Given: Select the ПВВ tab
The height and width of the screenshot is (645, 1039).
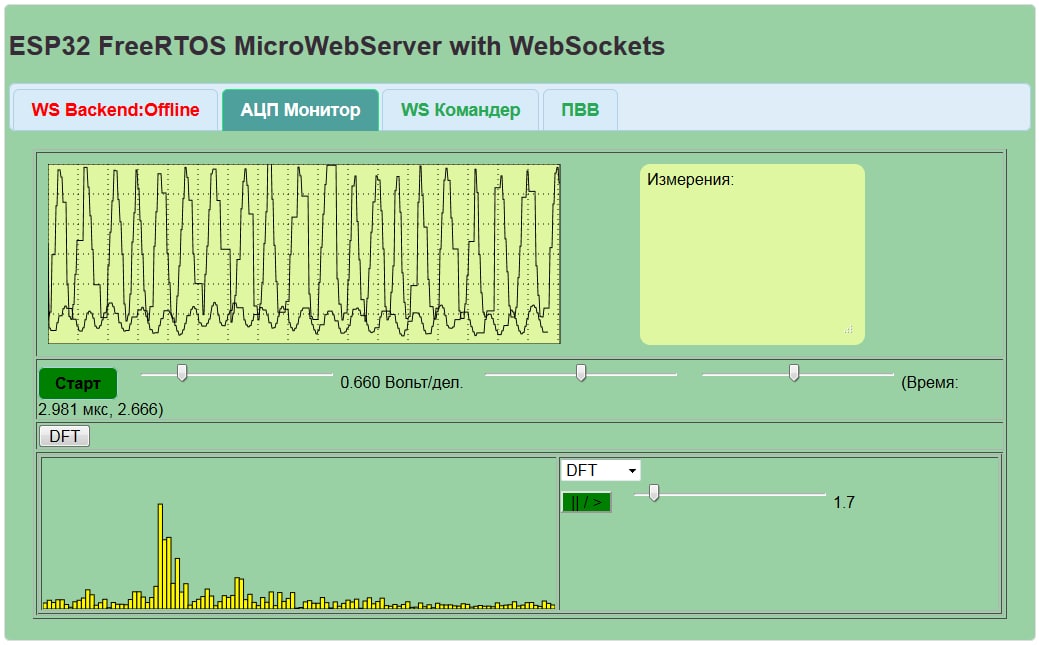Looking at the screenshot, I should point(580,110).
